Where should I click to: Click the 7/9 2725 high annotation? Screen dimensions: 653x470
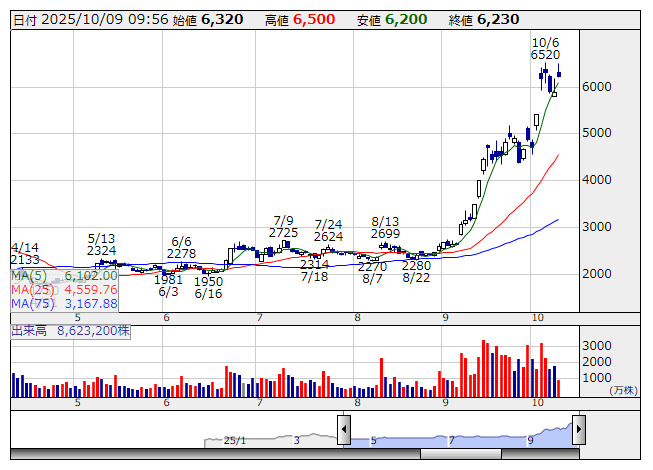coord(283,226)
